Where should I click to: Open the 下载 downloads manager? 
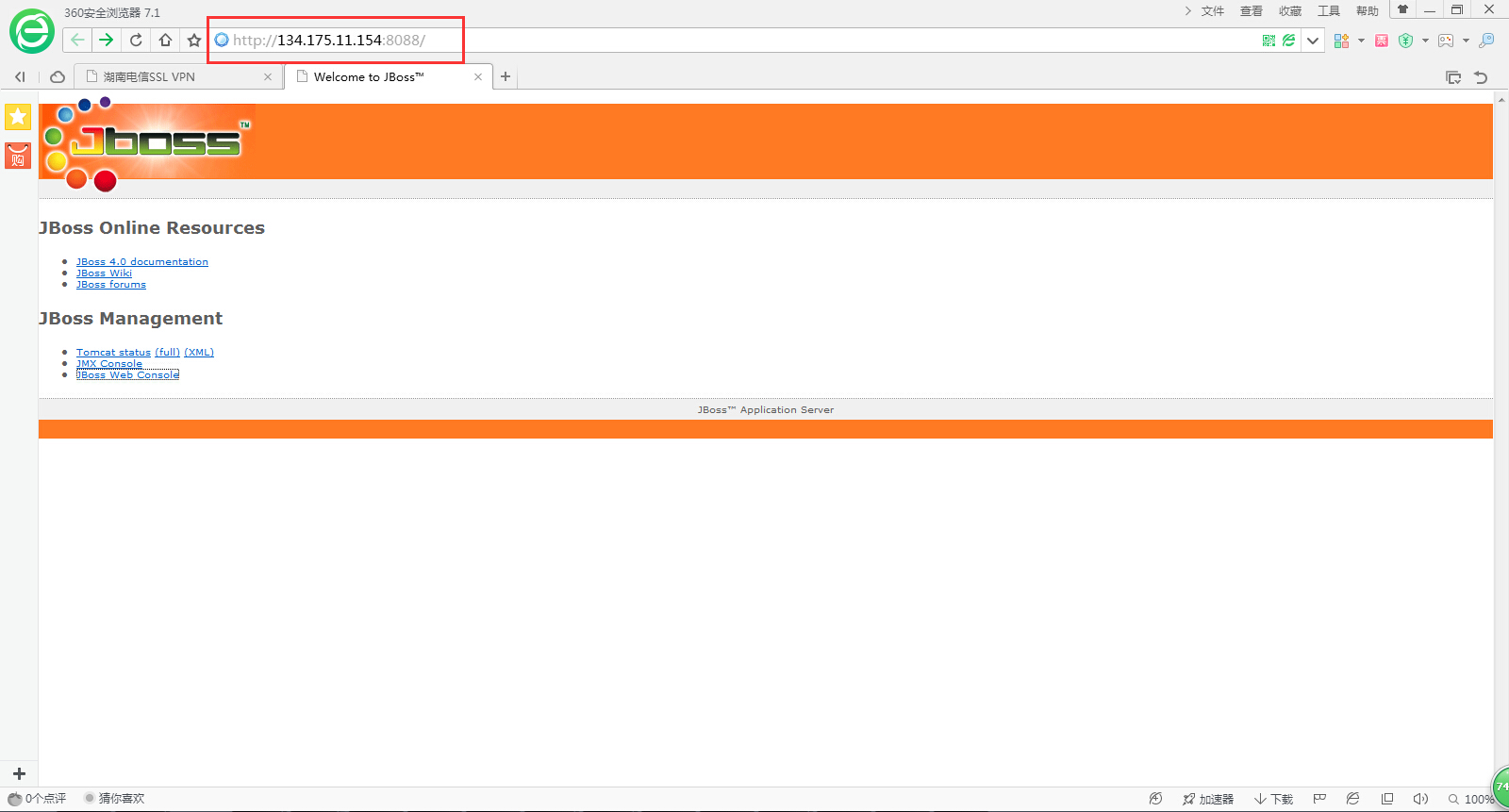[x=1273, y=799]
